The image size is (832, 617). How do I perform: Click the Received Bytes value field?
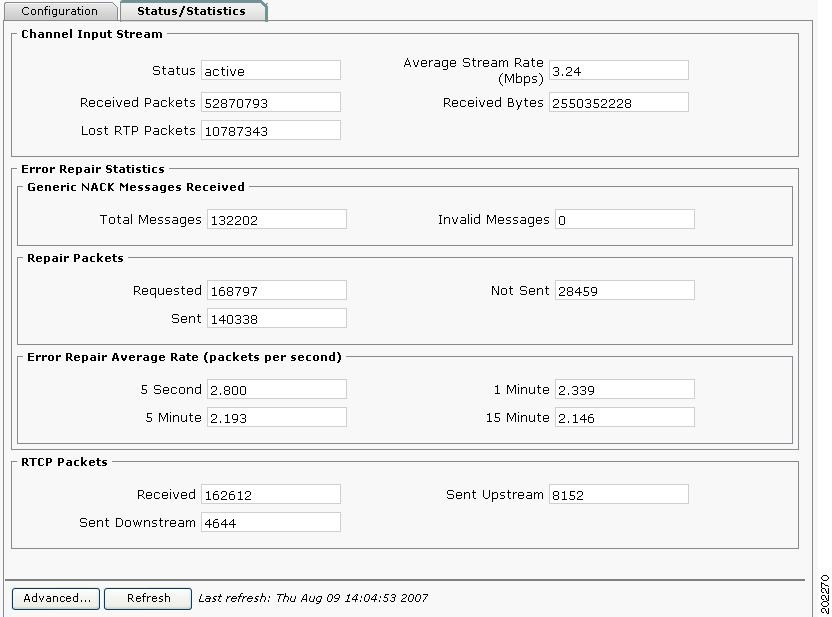point(619,102)
